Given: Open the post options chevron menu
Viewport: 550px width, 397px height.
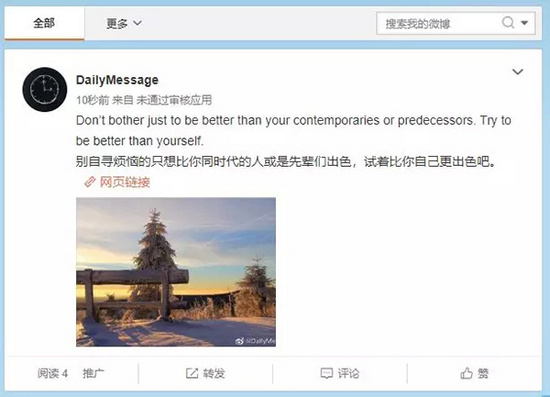Looking at the screenshot, I should point(518,72).
